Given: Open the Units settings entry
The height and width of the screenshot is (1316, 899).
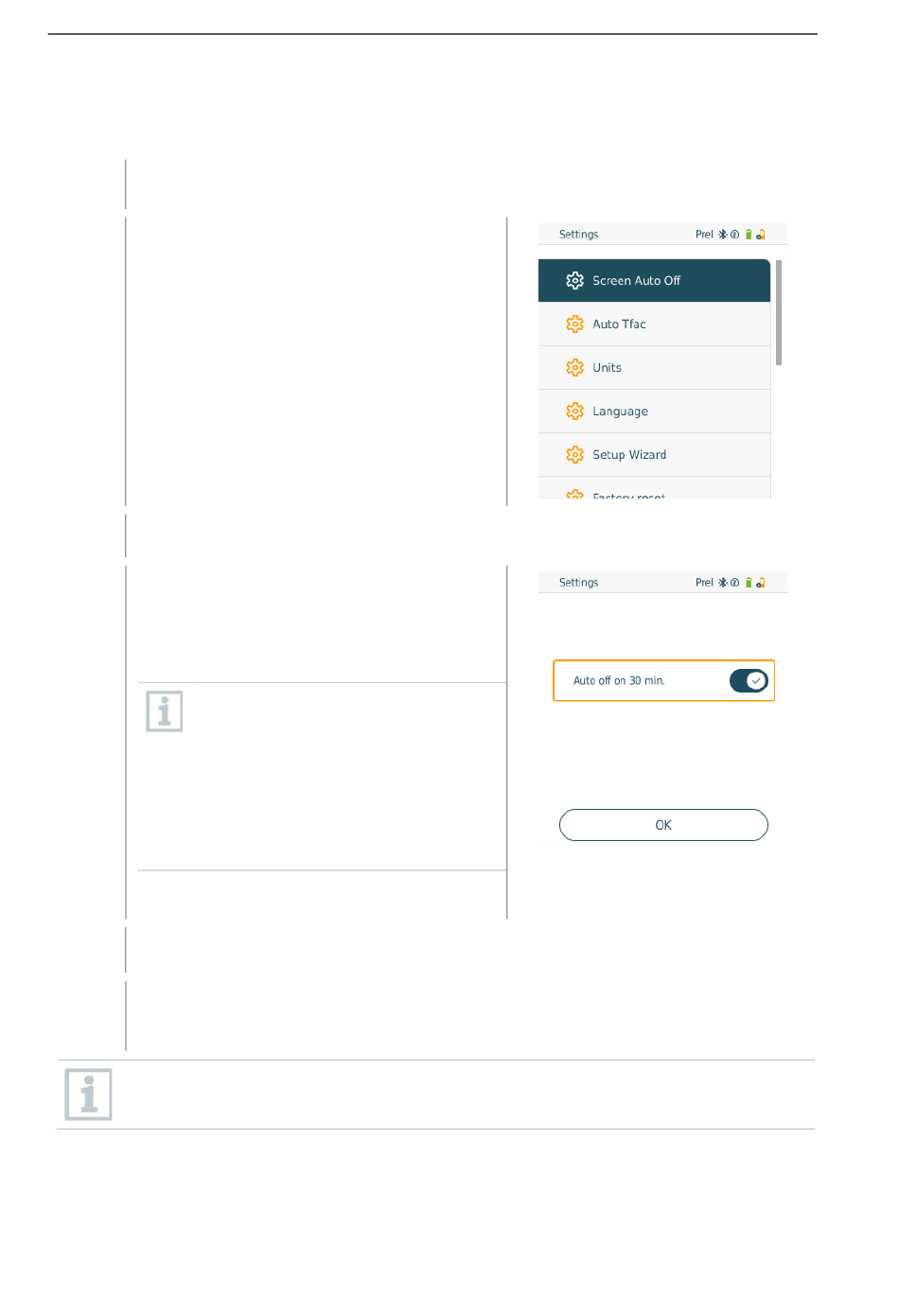Looking at the screenshot, I should coord(654,368).
